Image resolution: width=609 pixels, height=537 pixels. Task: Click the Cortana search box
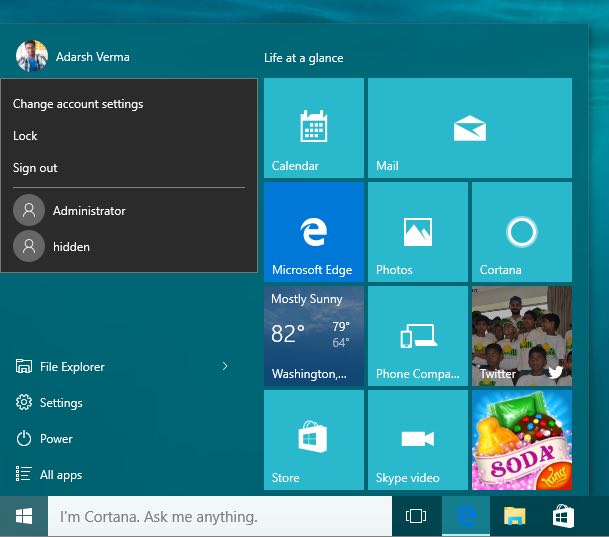point(220,517)
